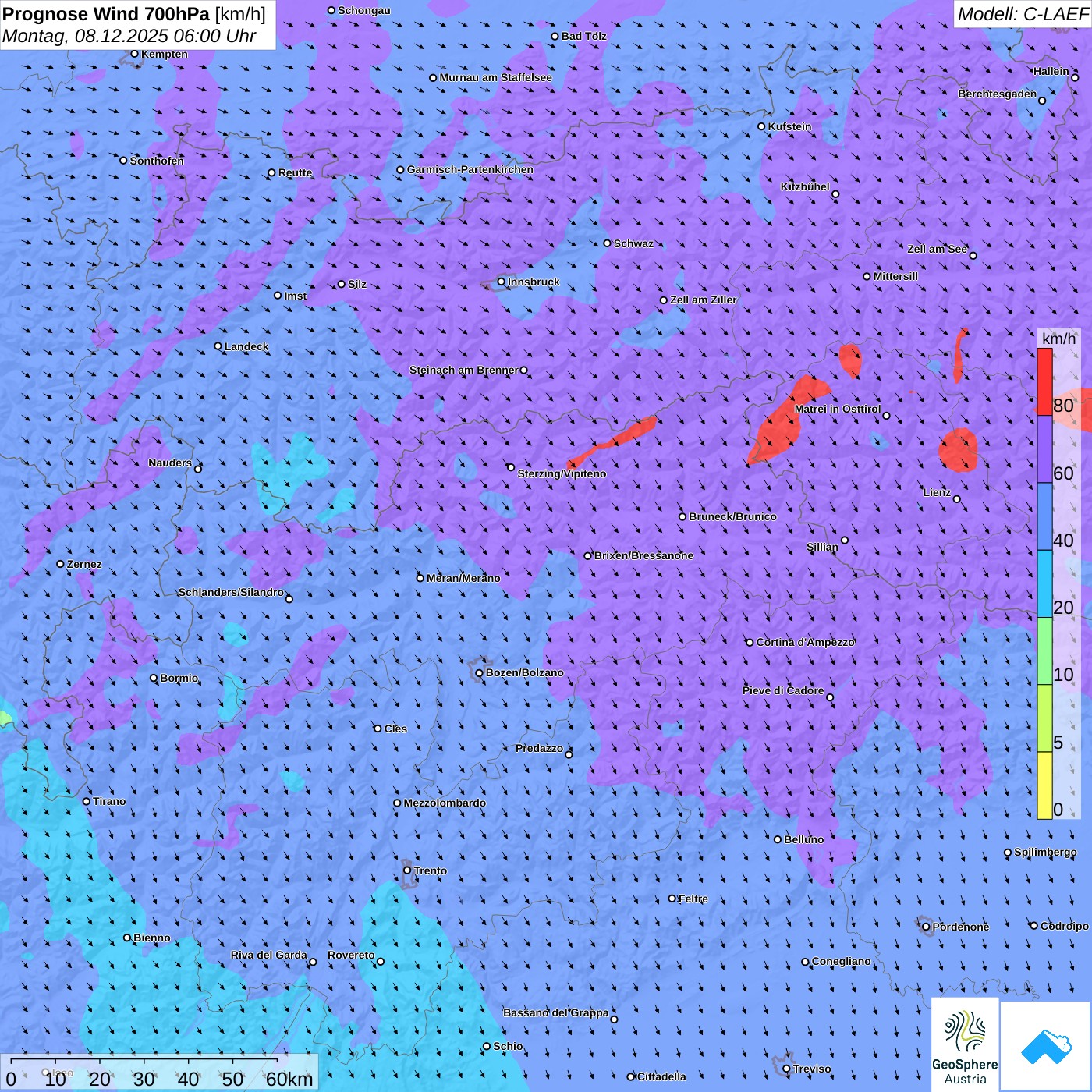Click the Brixen/Bressanone label
The width and height of the screenshot is (1092, 1092).
[643, 555]
